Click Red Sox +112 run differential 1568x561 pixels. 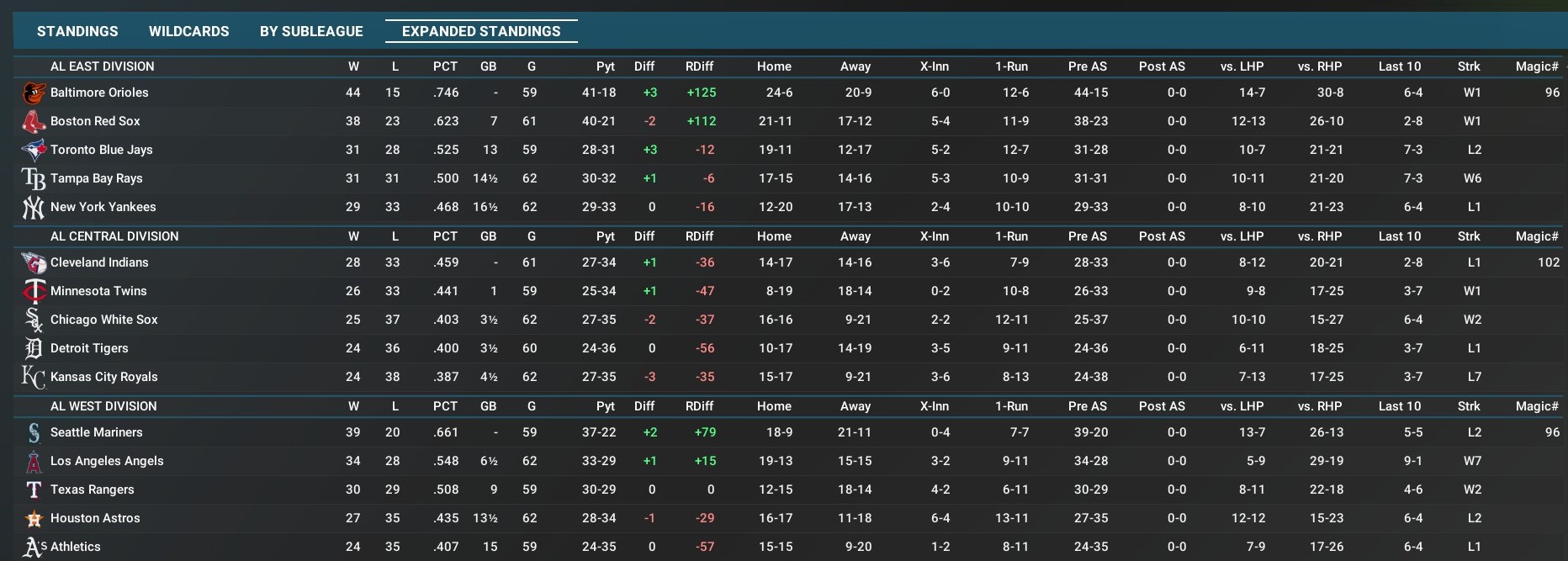pyautogui.click(x=702, y=121)
